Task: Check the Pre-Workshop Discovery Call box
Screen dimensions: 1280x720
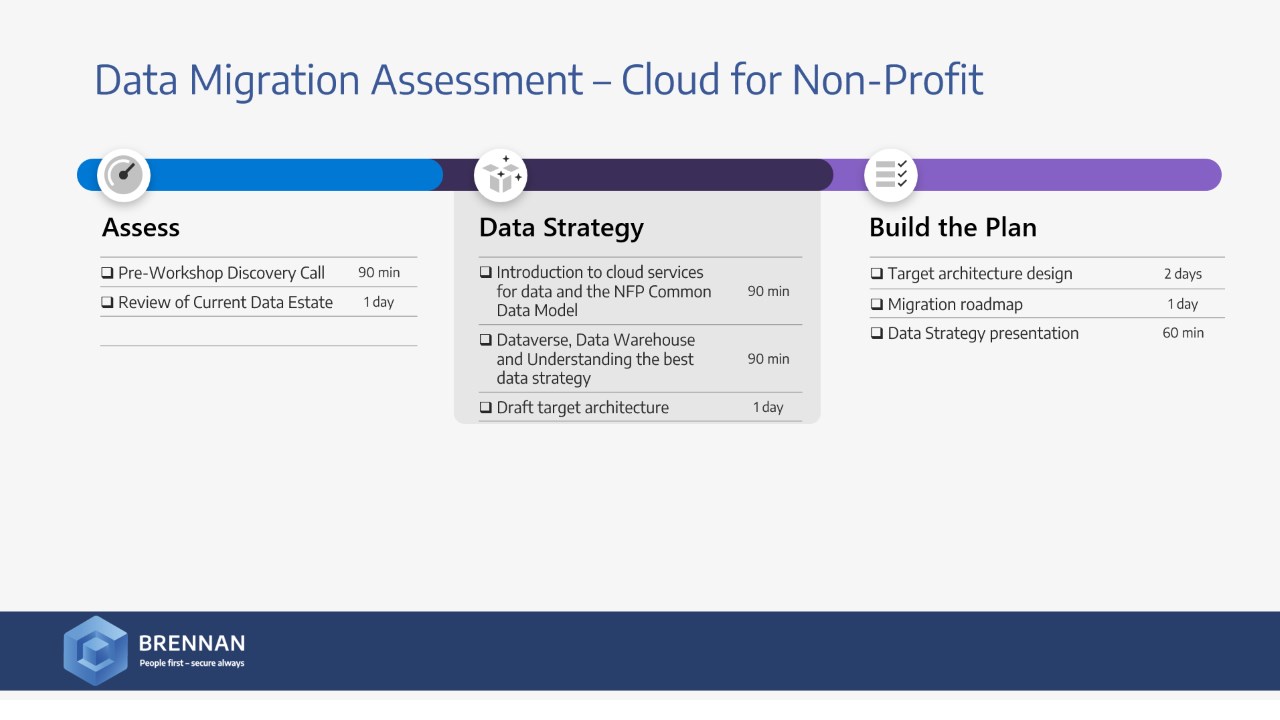Action: click(107, 273)
